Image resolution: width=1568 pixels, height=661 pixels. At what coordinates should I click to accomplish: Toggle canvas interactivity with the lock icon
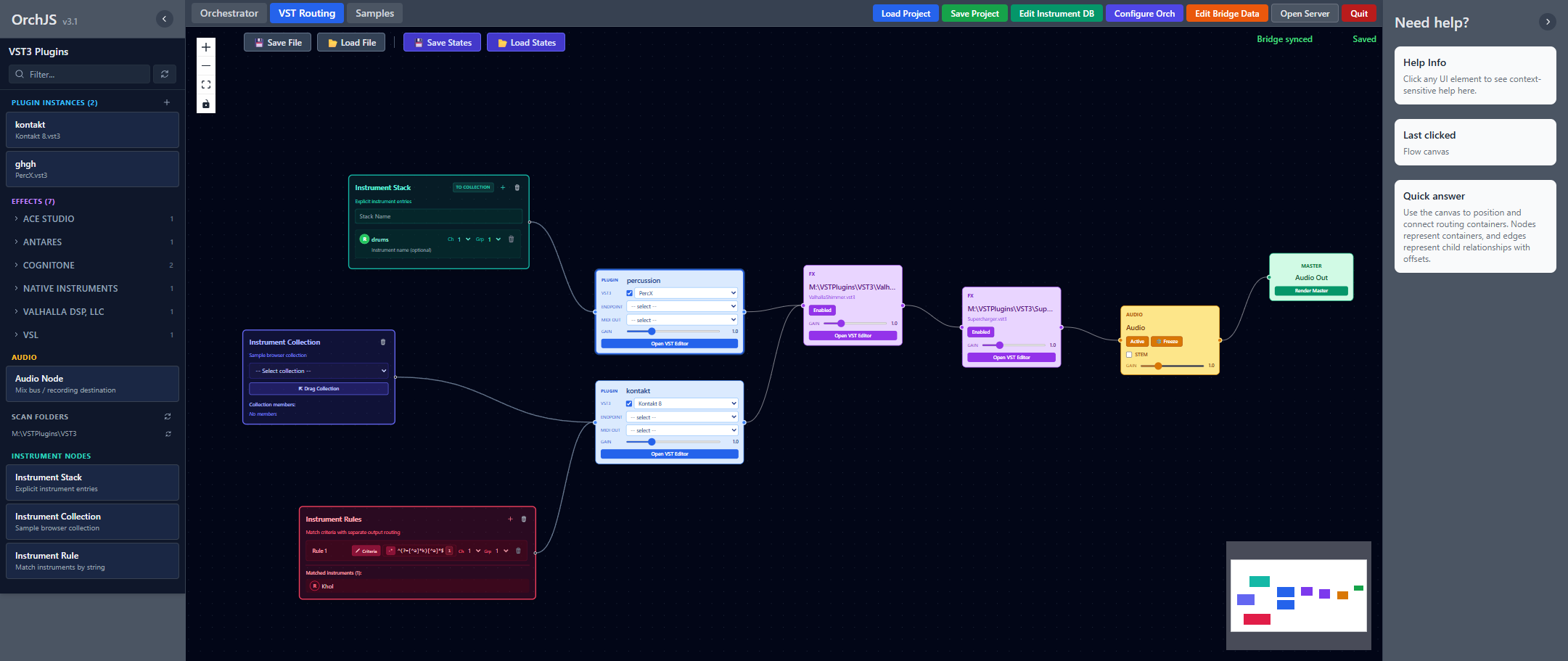206,104
